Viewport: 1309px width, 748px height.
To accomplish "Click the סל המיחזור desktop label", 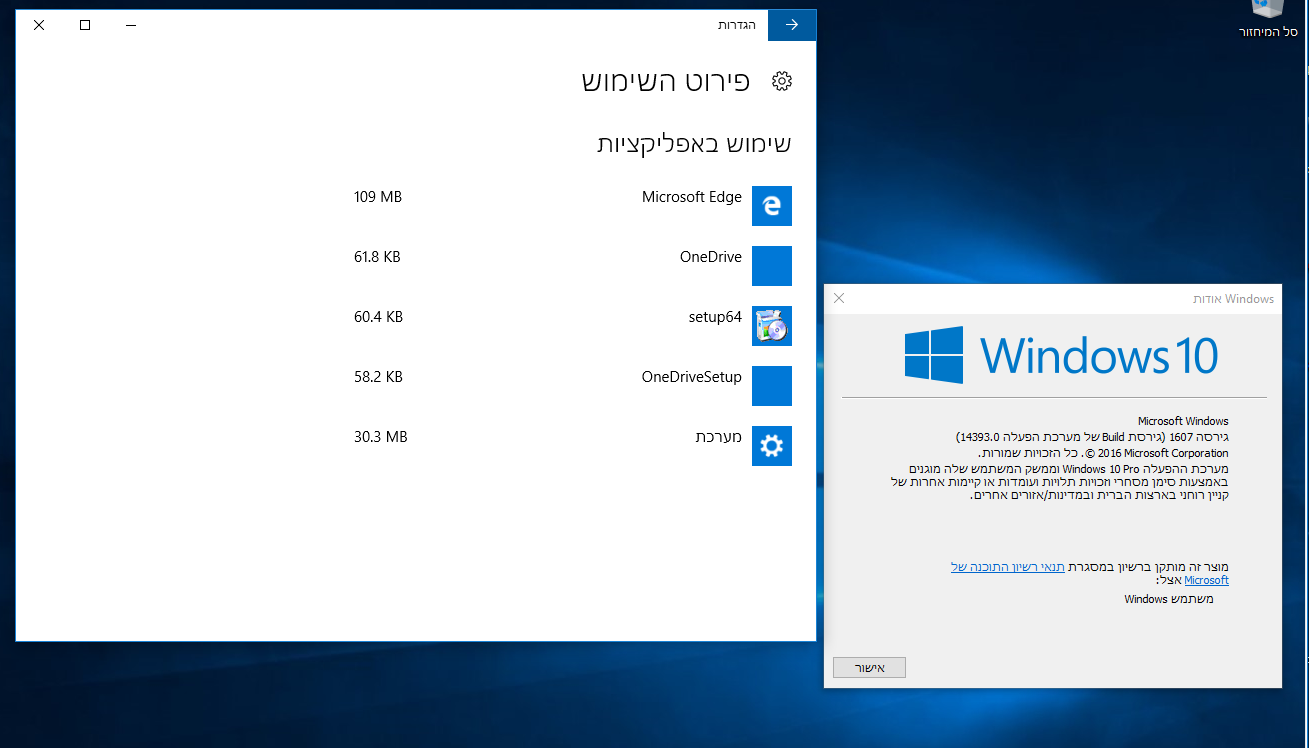I will (1268, 31).
